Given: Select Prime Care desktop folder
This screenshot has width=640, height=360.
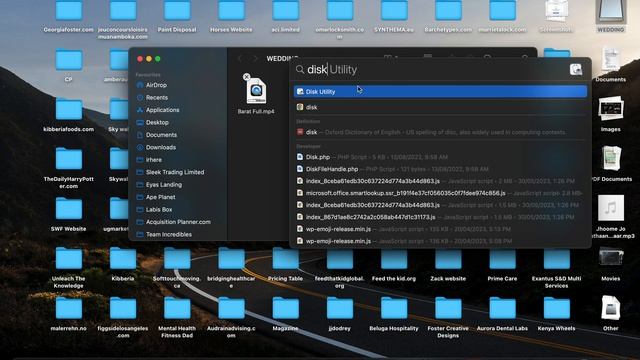Looking at the screenshot, I should (x=502, y=265).
